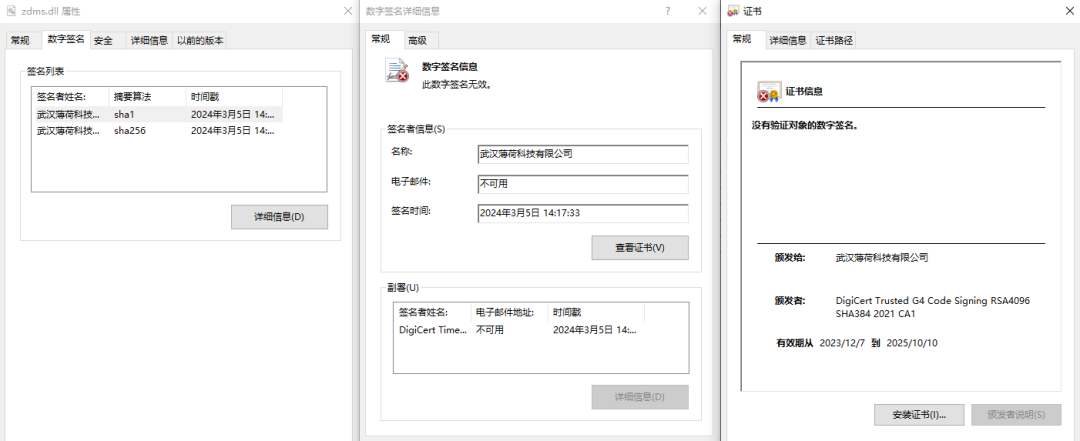This screenshot has width=1080, height=441.
Task: Close the 证书 window
Action: [x=1068, y=11]
